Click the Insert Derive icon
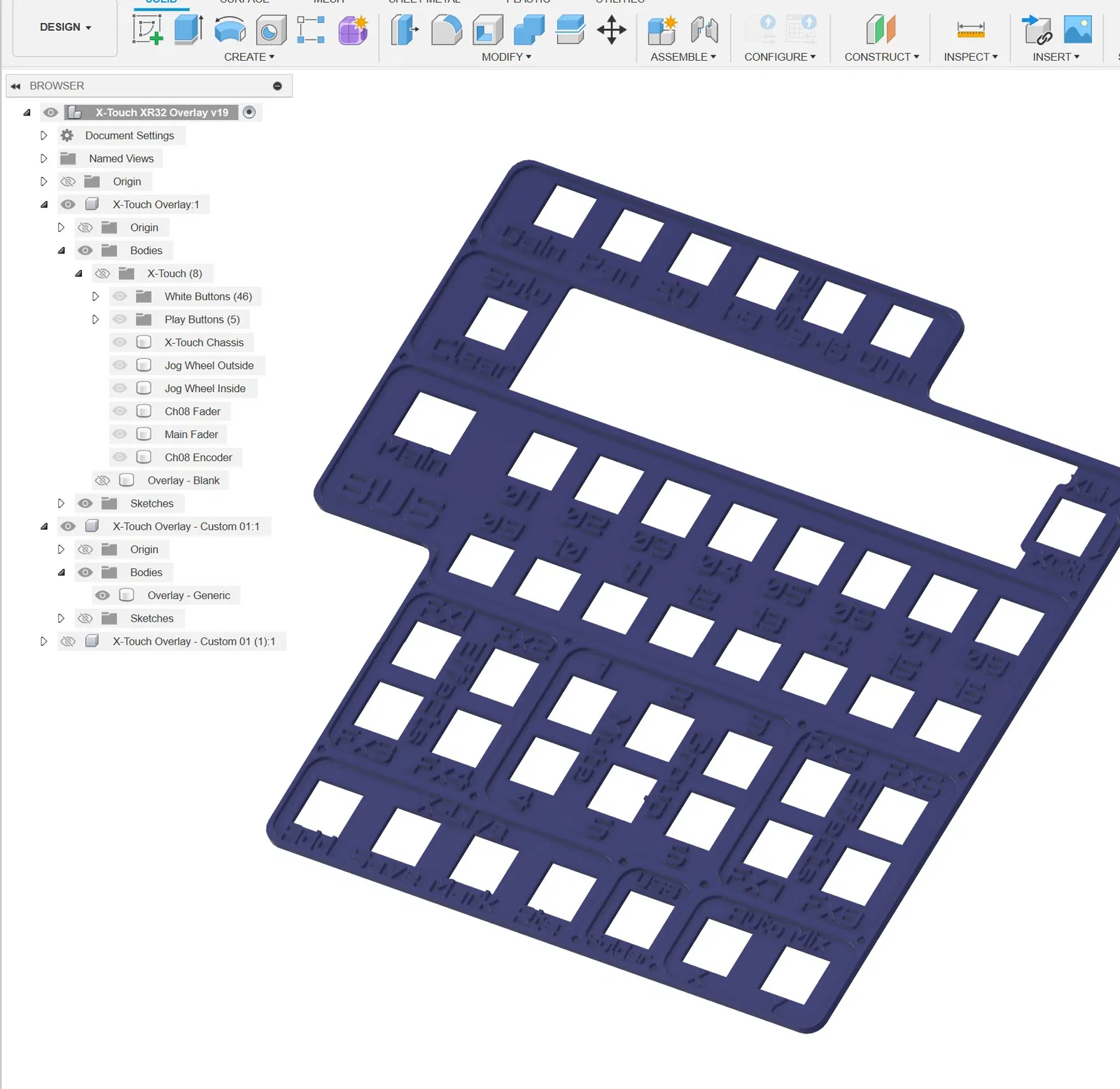 [x=1037, y=30]
